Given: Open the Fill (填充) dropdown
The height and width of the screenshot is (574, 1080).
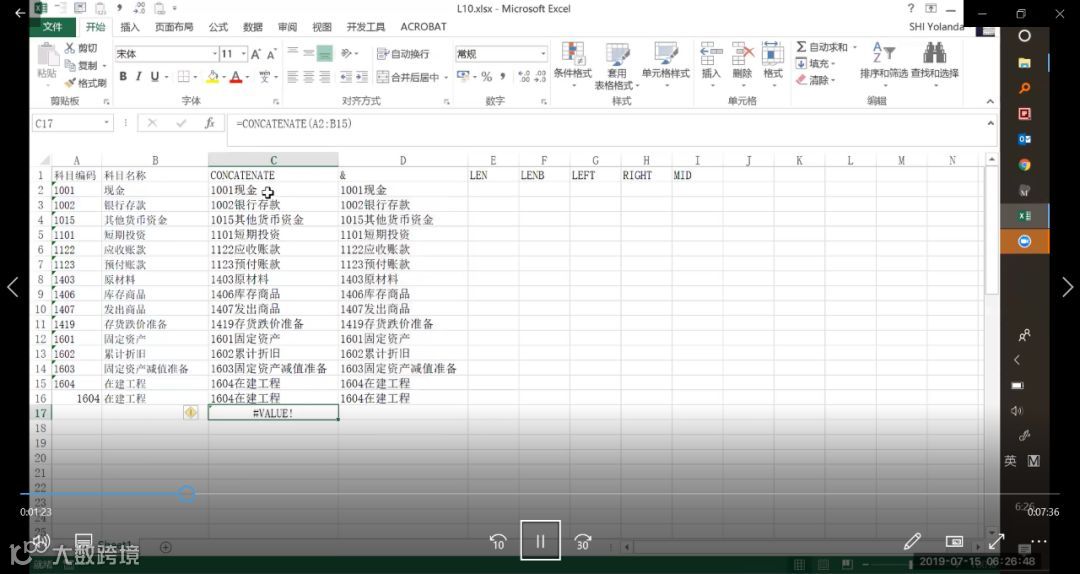Looking at the screenshot, I should click(x=816, y=63).
